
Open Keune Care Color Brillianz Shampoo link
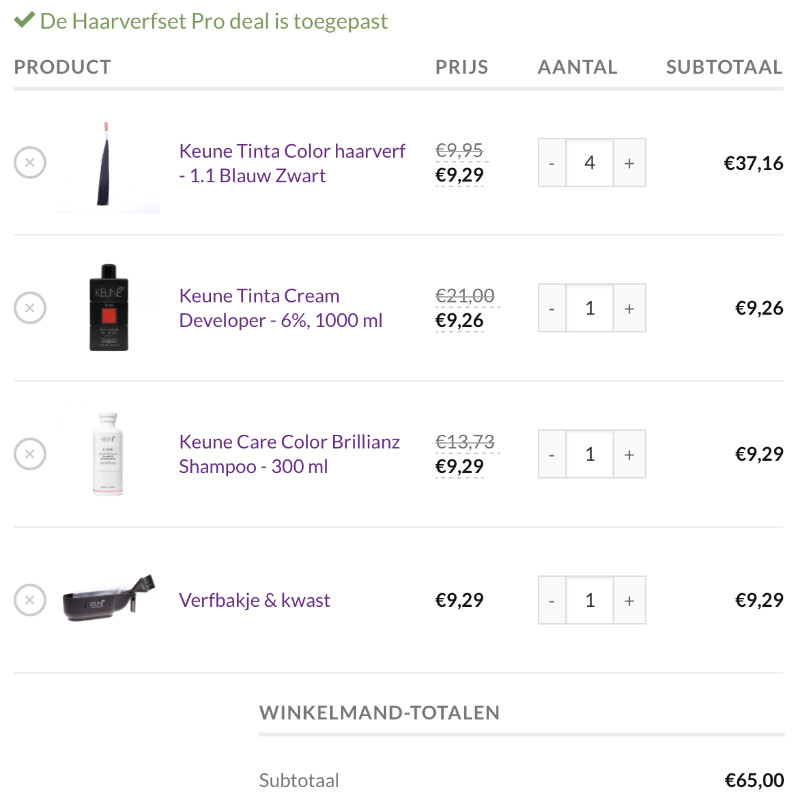point(289,454)
